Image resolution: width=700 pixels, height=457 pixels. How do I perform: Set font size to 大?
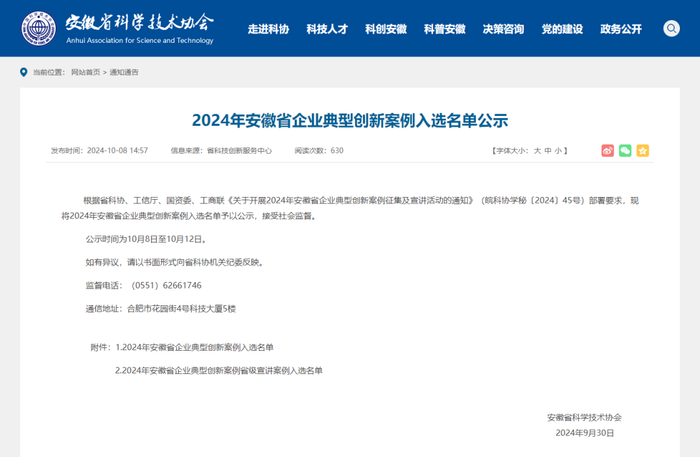pos(537,151)
